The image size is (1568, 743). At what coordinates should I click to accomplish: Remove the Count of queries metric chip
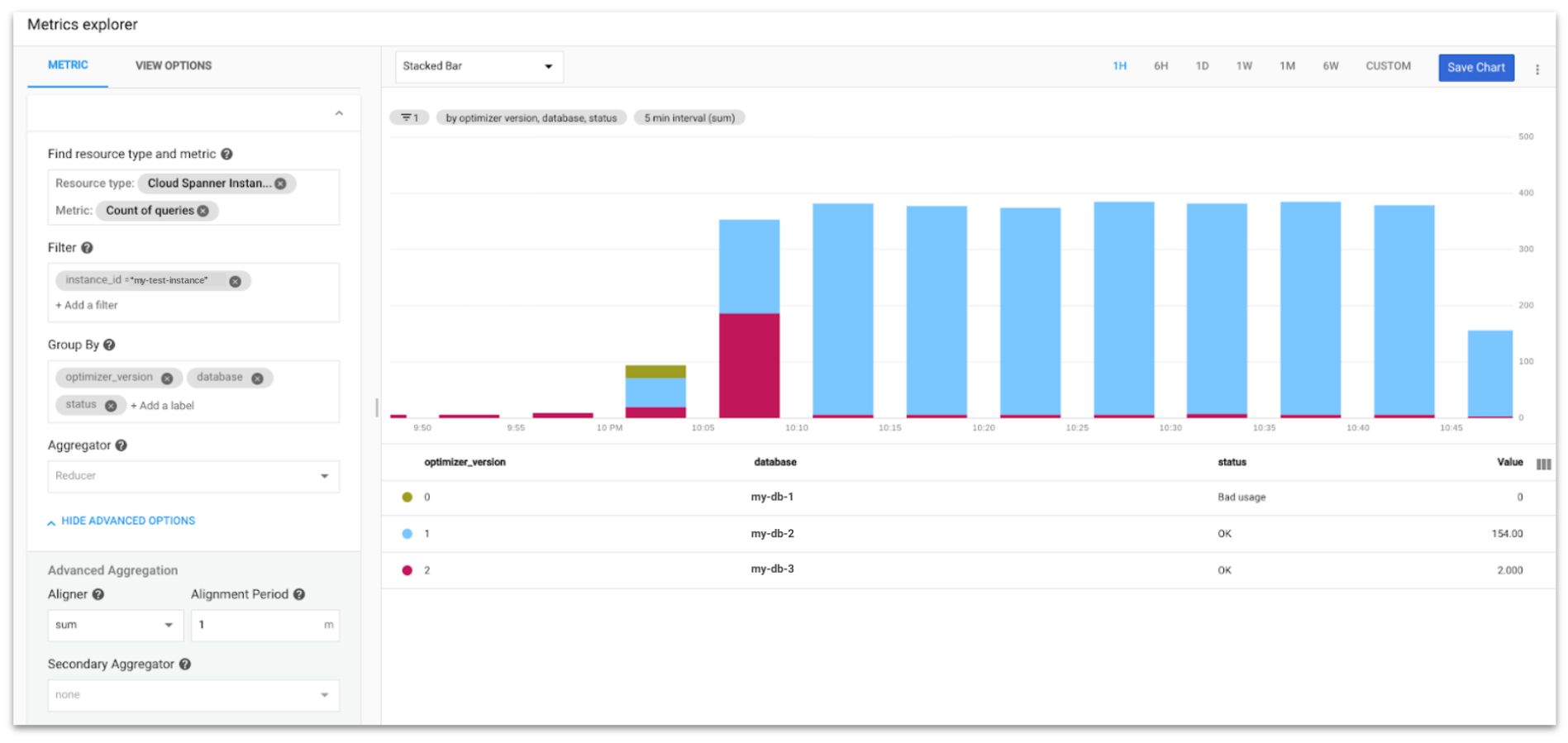click(203, 211)
